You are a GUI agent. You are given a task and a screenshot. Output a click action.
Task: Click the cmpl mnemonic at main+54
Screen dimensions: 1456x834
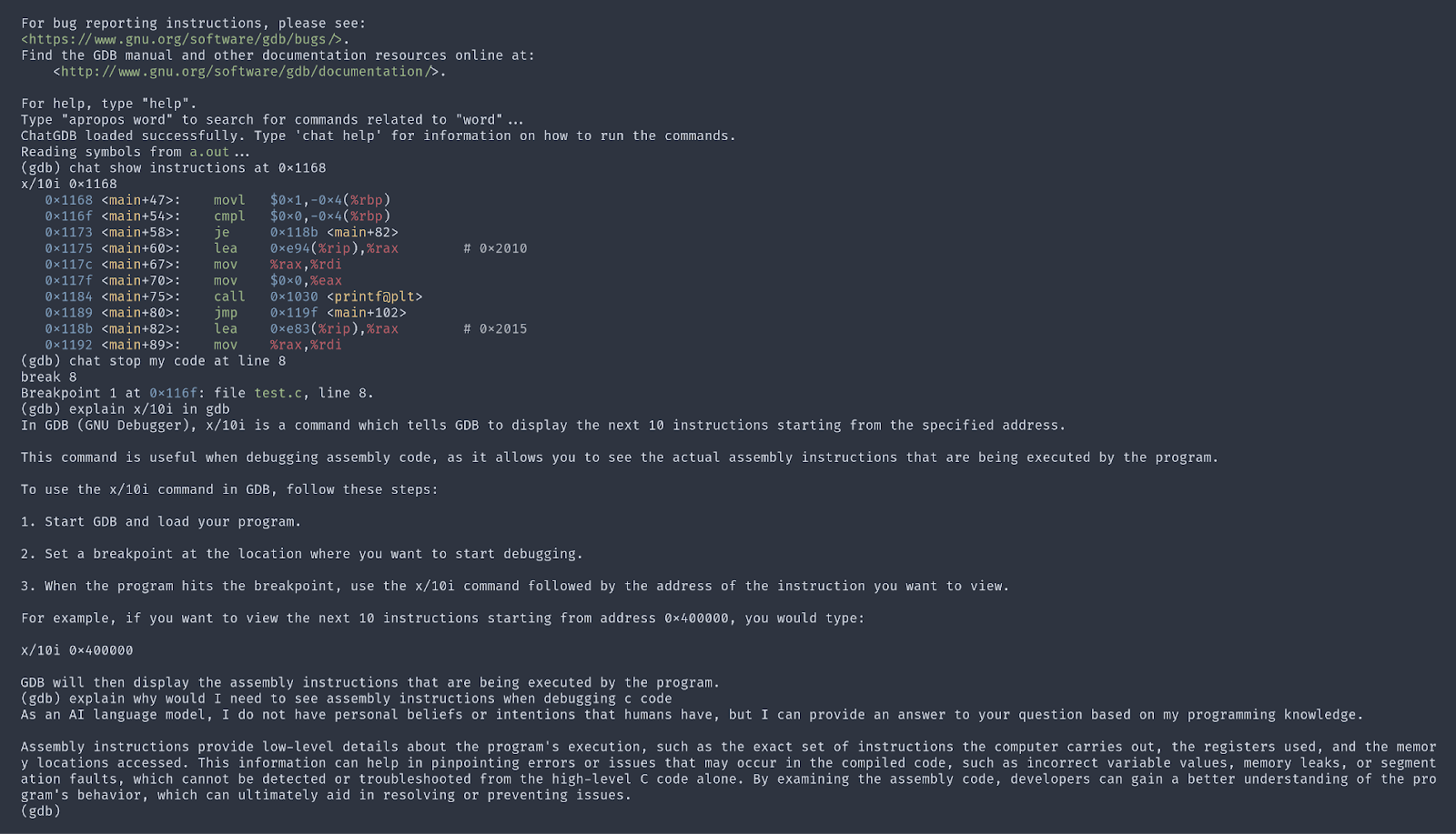tap(229, 216)
